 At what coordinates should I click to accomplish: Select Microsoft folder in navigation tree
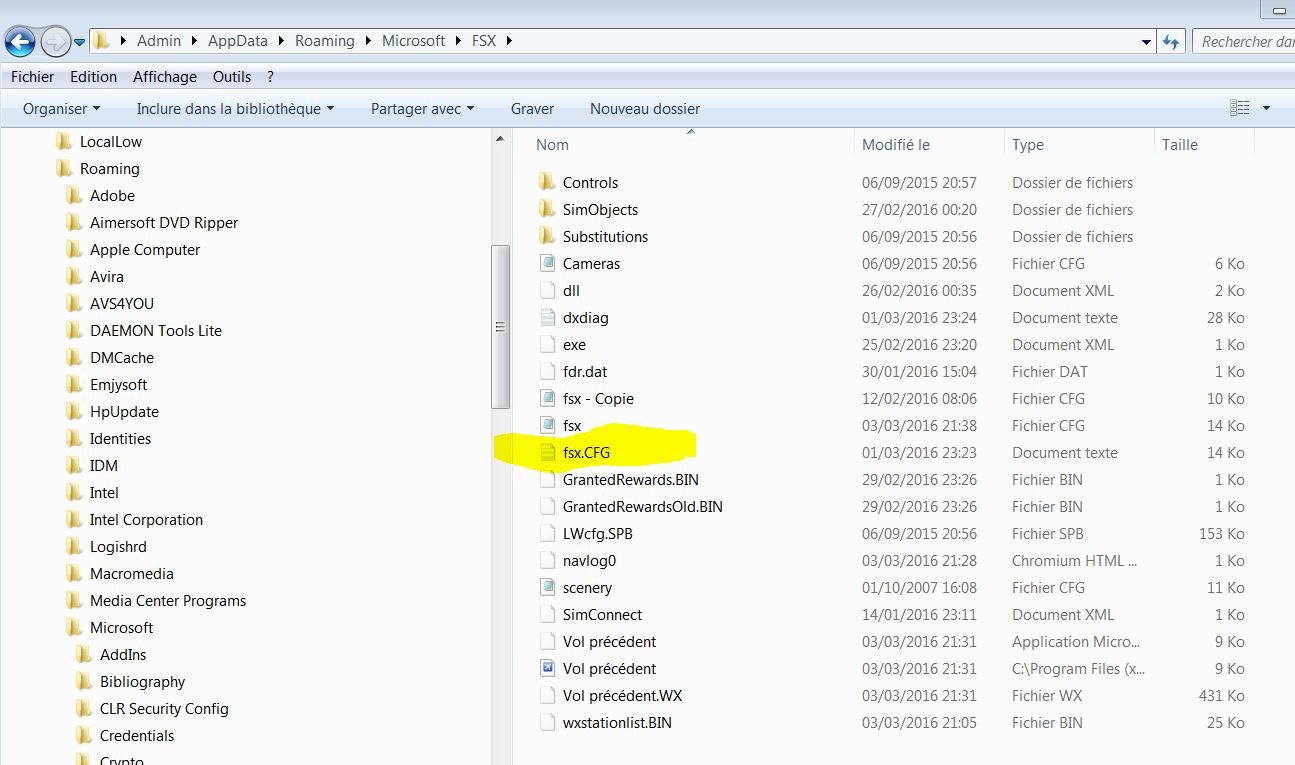pos(122,627)
